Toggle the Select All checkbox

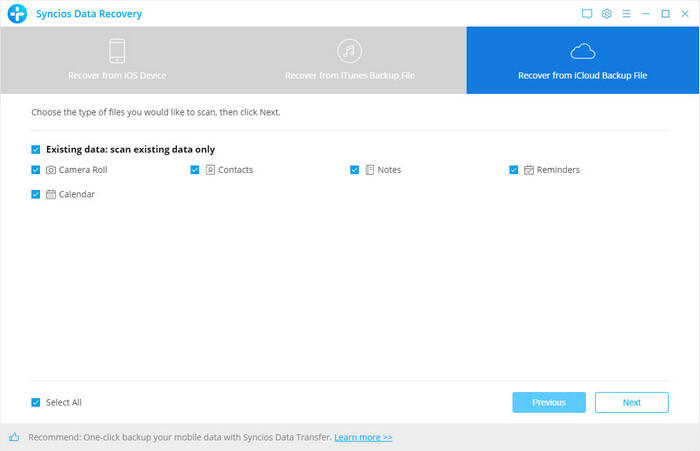tap(36, 402)
